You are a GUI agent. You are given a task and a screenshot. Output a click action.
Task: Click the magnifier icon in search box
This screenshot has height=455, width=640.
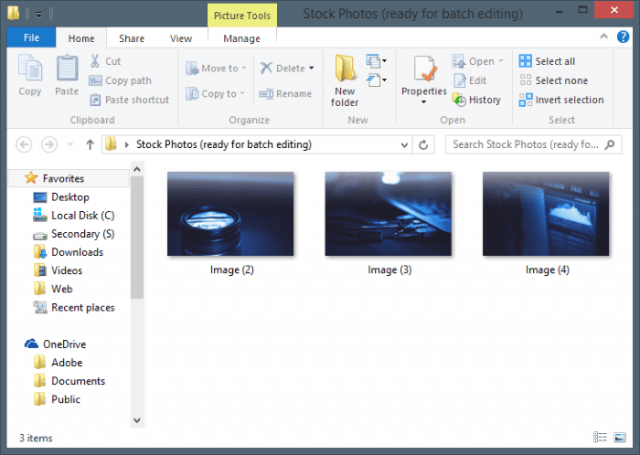click(x=610, y=144)
